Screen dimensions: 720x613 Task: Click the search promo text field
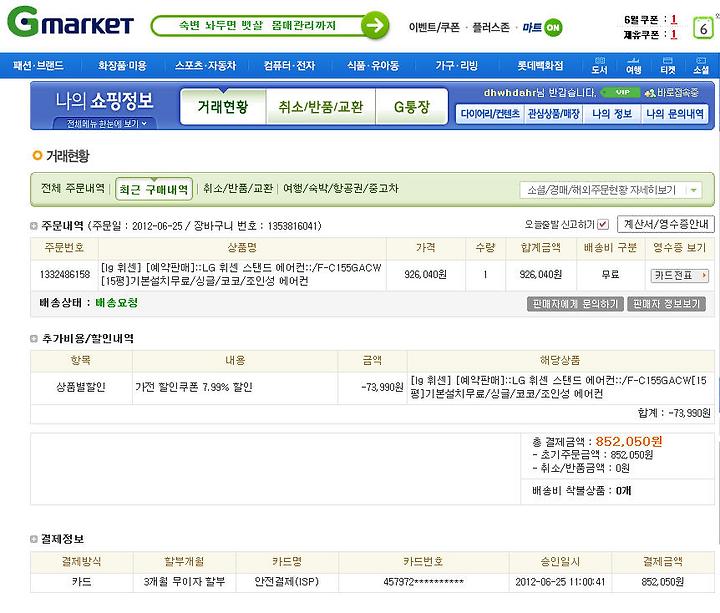click(257, 25)
